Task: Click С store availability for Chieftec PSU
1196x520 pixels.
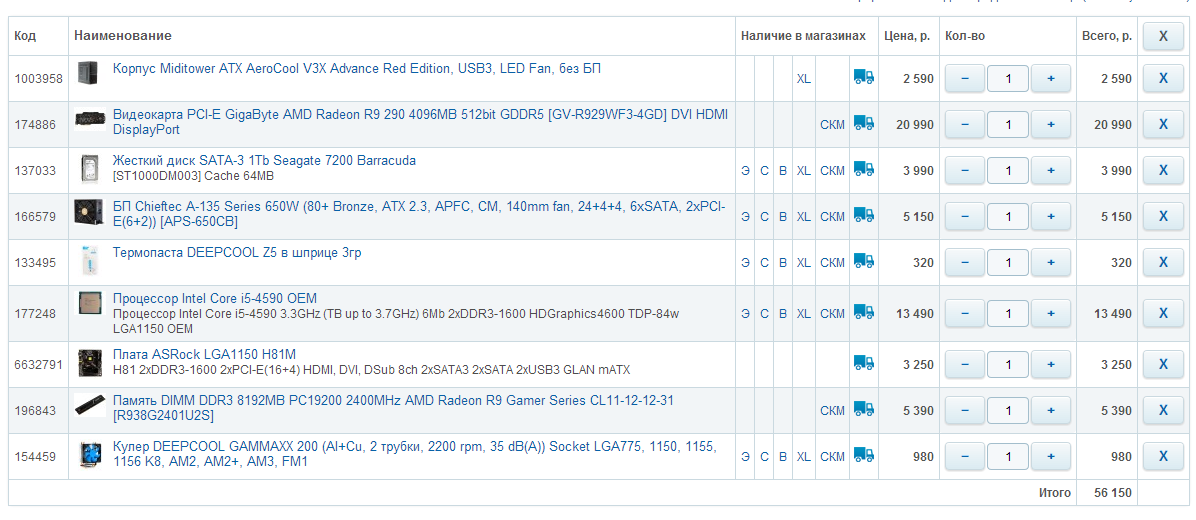Action: tap(764, 217)
